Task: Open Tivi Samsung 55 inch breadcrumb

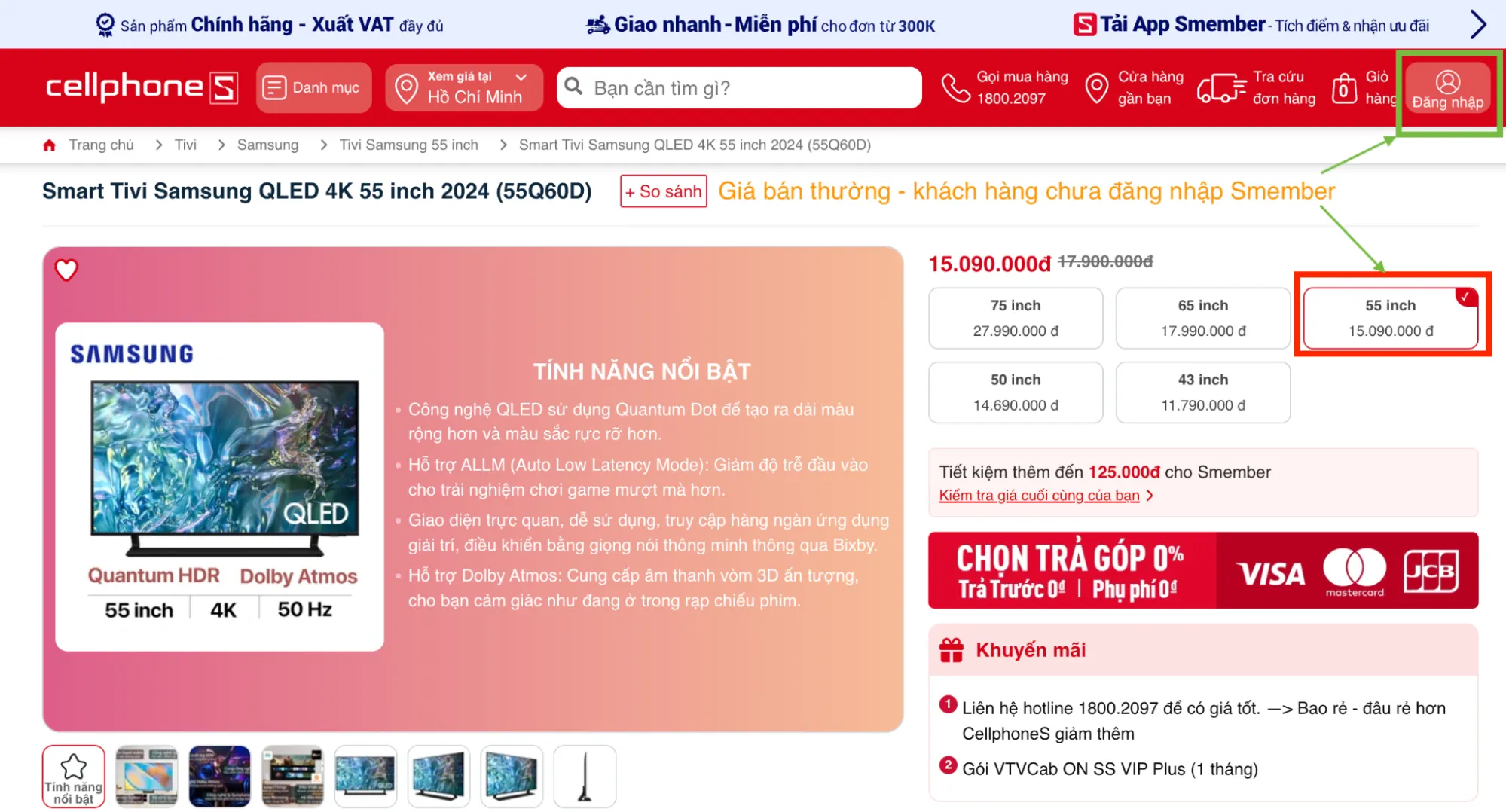Action: [x=408, y=145]
